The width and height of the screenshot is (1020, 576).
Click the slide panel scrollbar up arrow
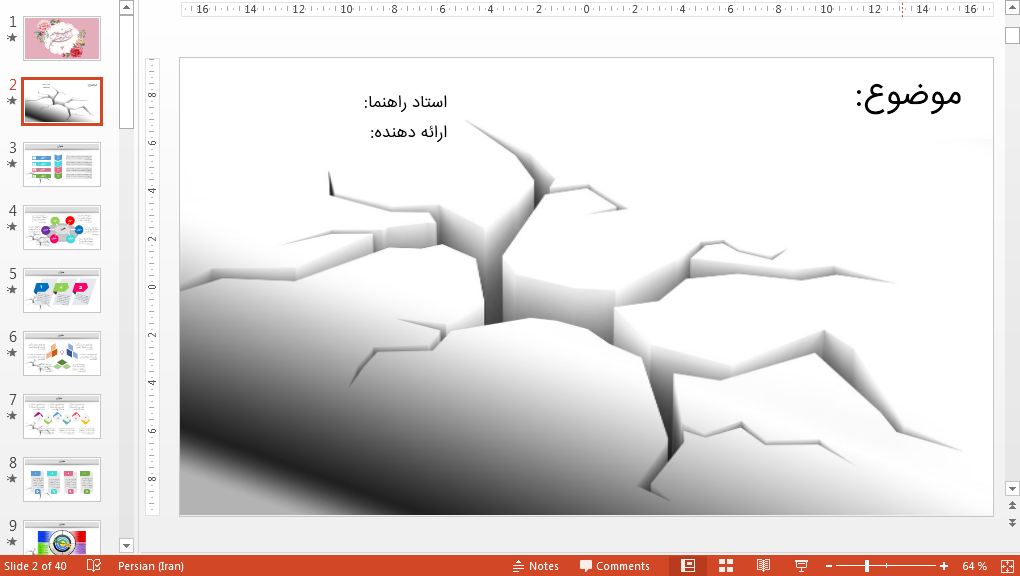coord(125,7)
